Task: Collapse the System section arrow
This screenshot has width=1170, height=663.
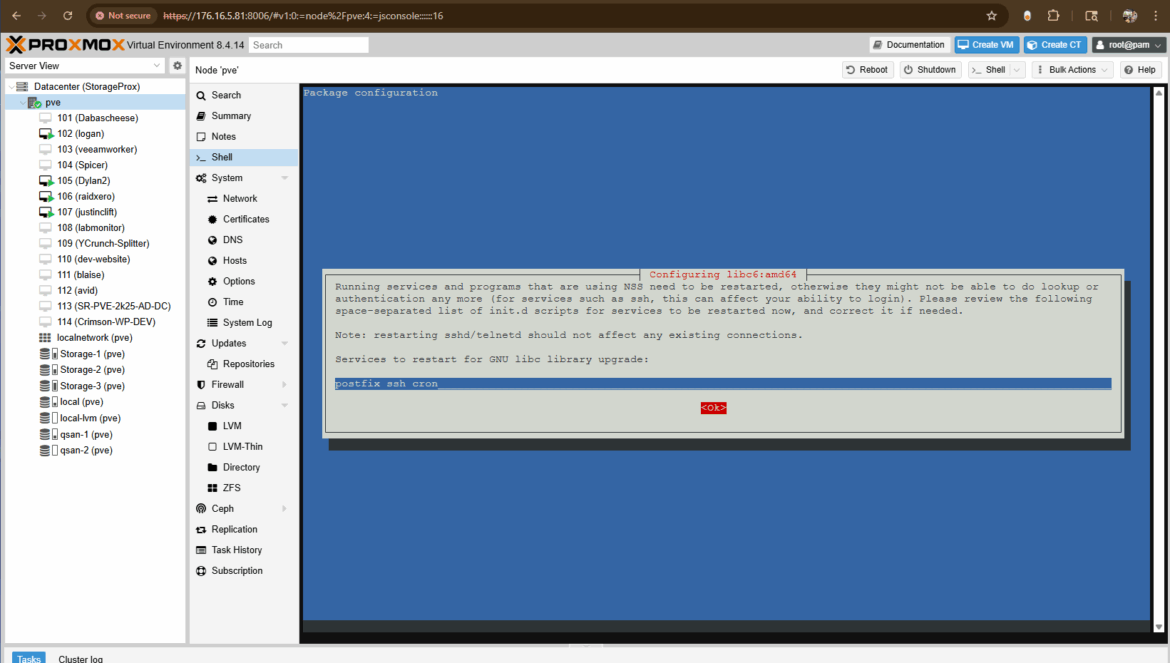Action: [x=285, y=178]
